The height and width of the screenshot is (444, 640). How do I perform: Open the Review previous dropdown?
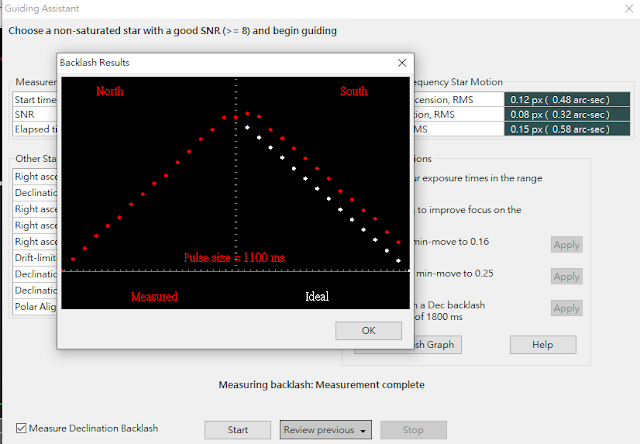pyautogui.click(x=326, y=430)
